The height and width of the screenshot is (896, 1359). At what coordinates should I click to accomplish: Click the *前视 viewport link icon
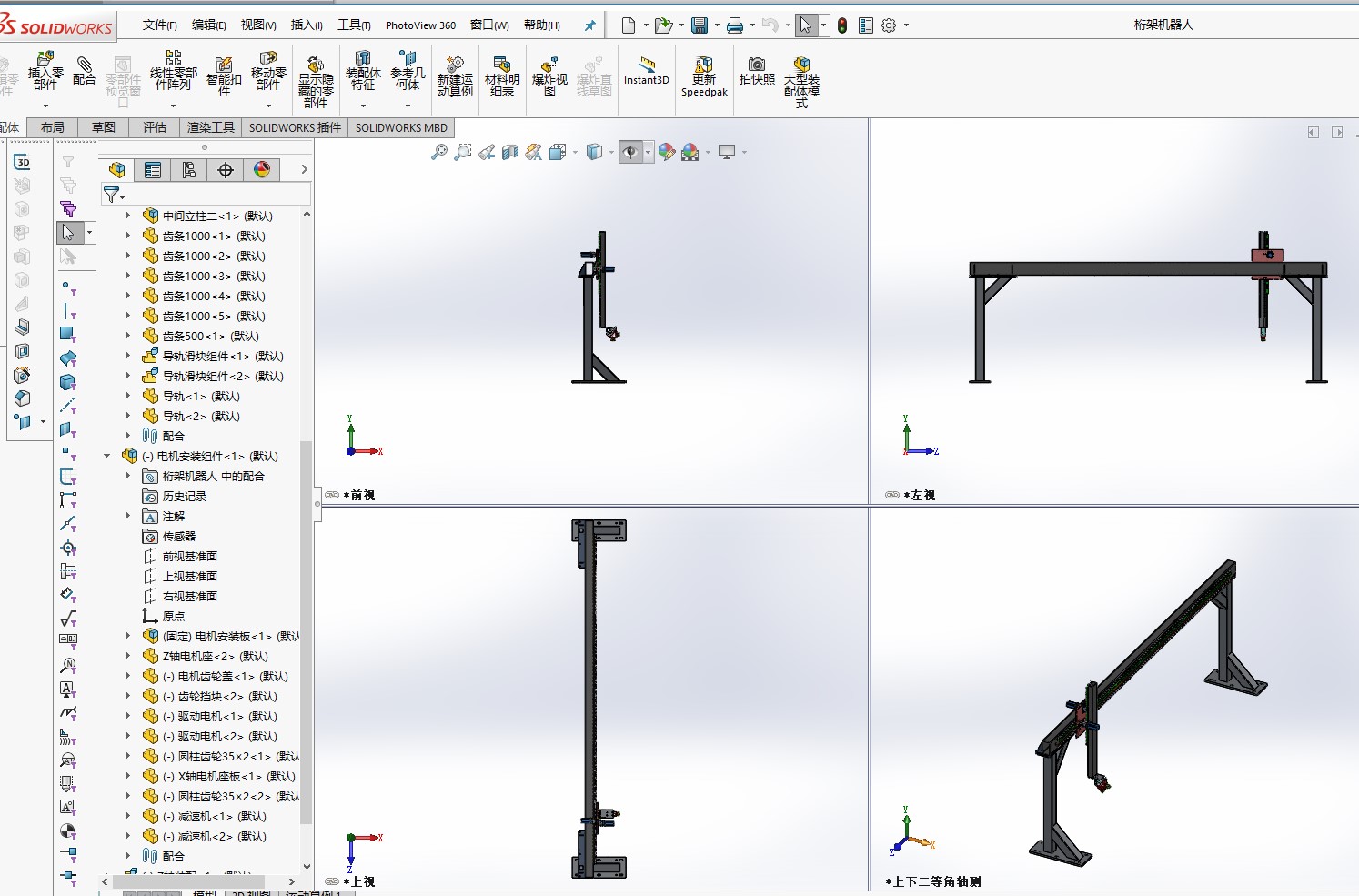pos(333,496)
